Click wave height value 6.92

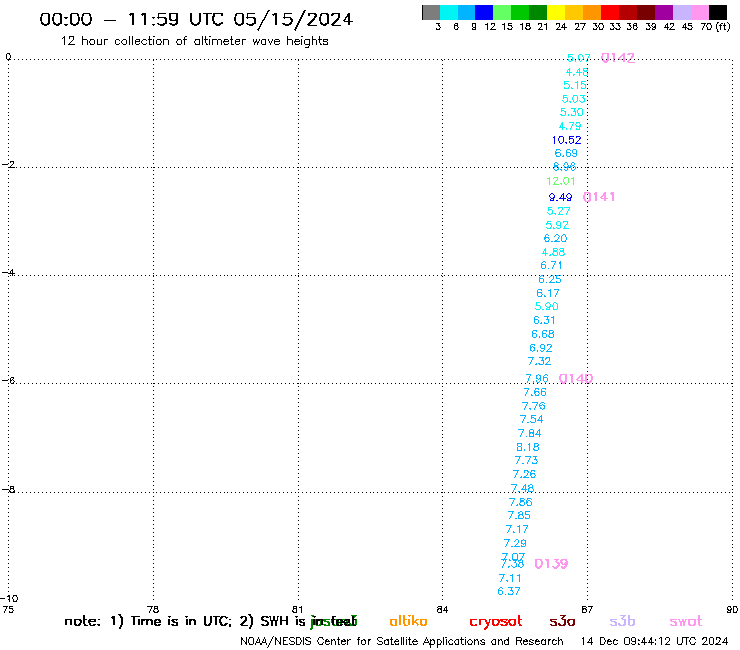pyautogui.click(x=540, y=348)
